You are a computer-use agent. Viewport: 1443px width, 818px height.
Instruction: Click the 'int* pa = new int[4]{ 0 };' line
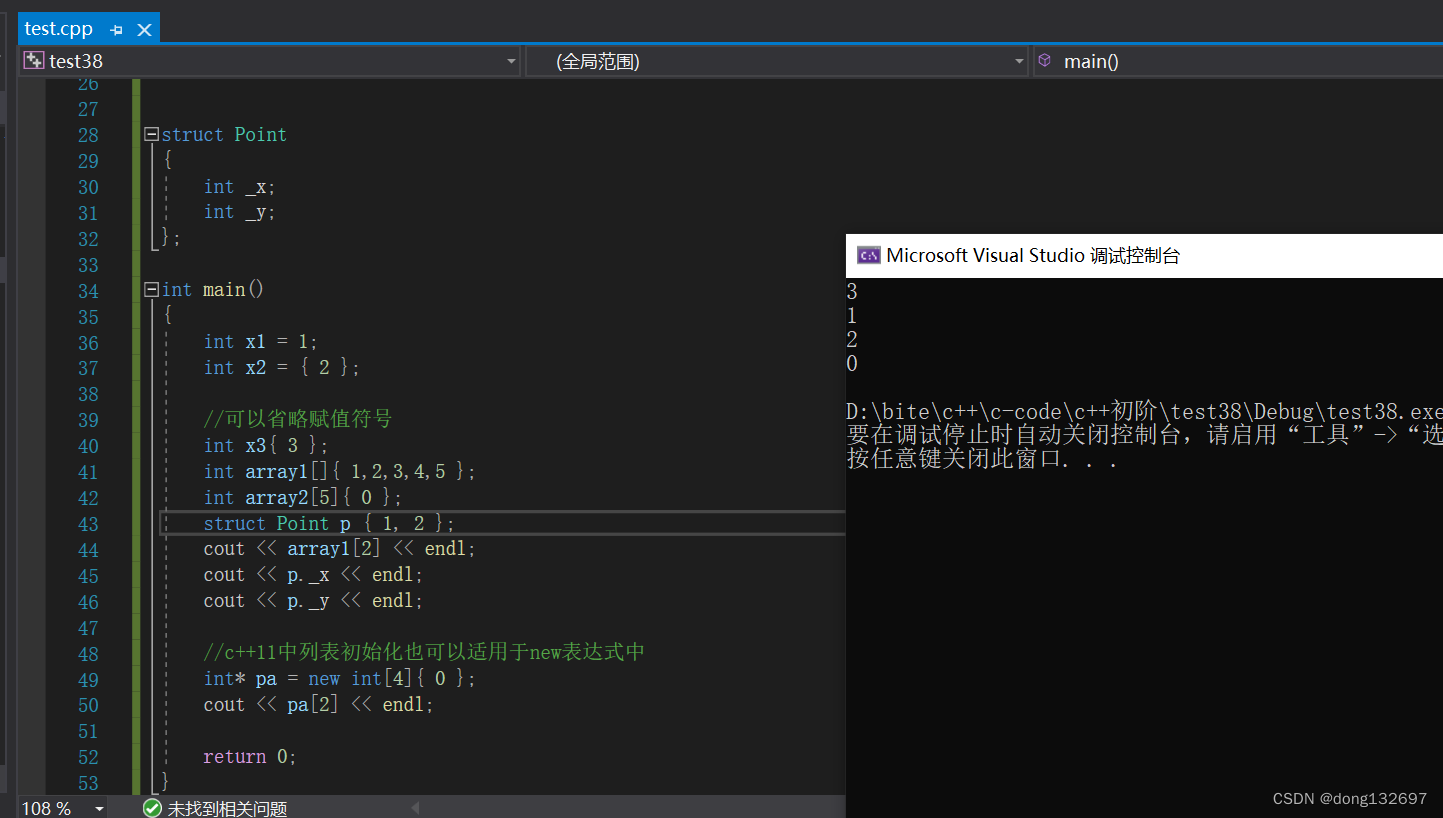pos(340,679)
